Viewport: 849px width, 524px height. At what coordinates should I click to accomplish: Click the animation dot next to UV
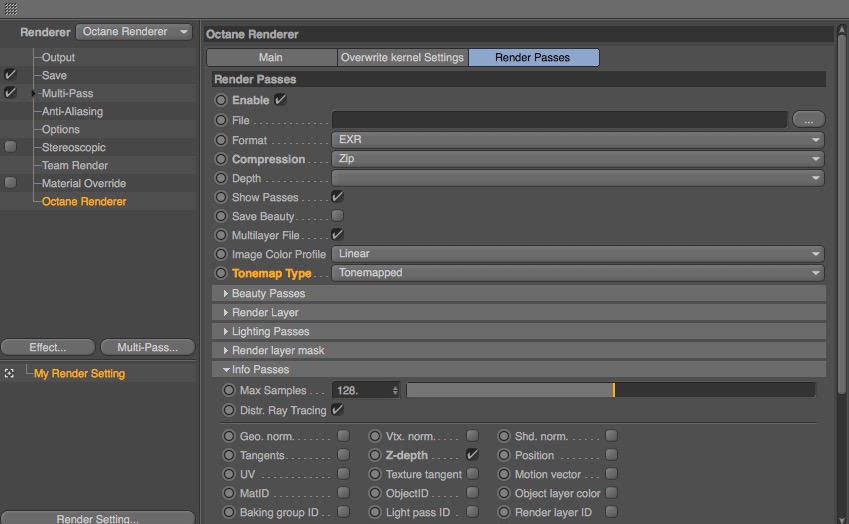[229, 474]
